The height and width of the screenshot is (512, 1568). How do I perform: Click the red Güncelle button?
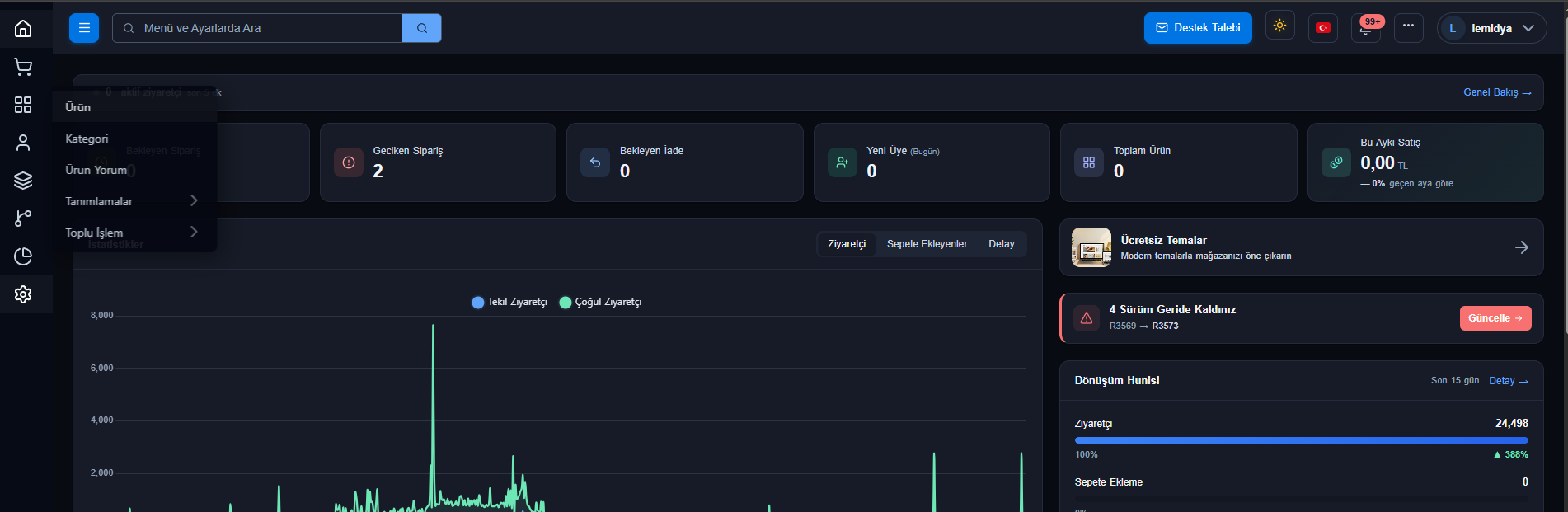1495,318
